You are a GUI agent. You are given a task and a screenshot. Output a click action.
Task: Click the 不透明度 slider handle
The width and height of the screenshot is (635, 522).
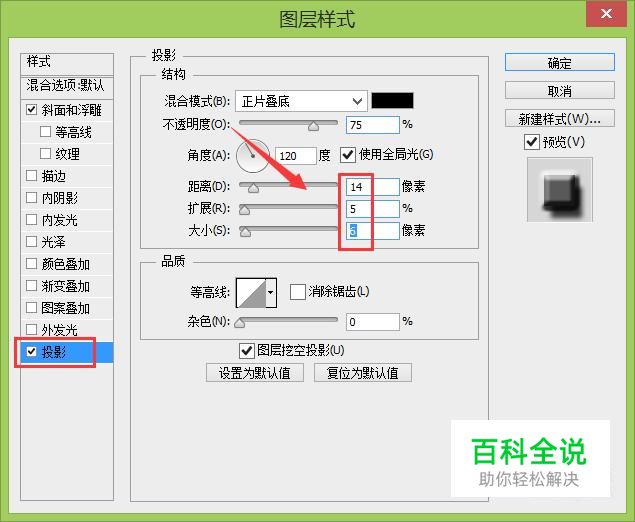[x=313, y=127]
